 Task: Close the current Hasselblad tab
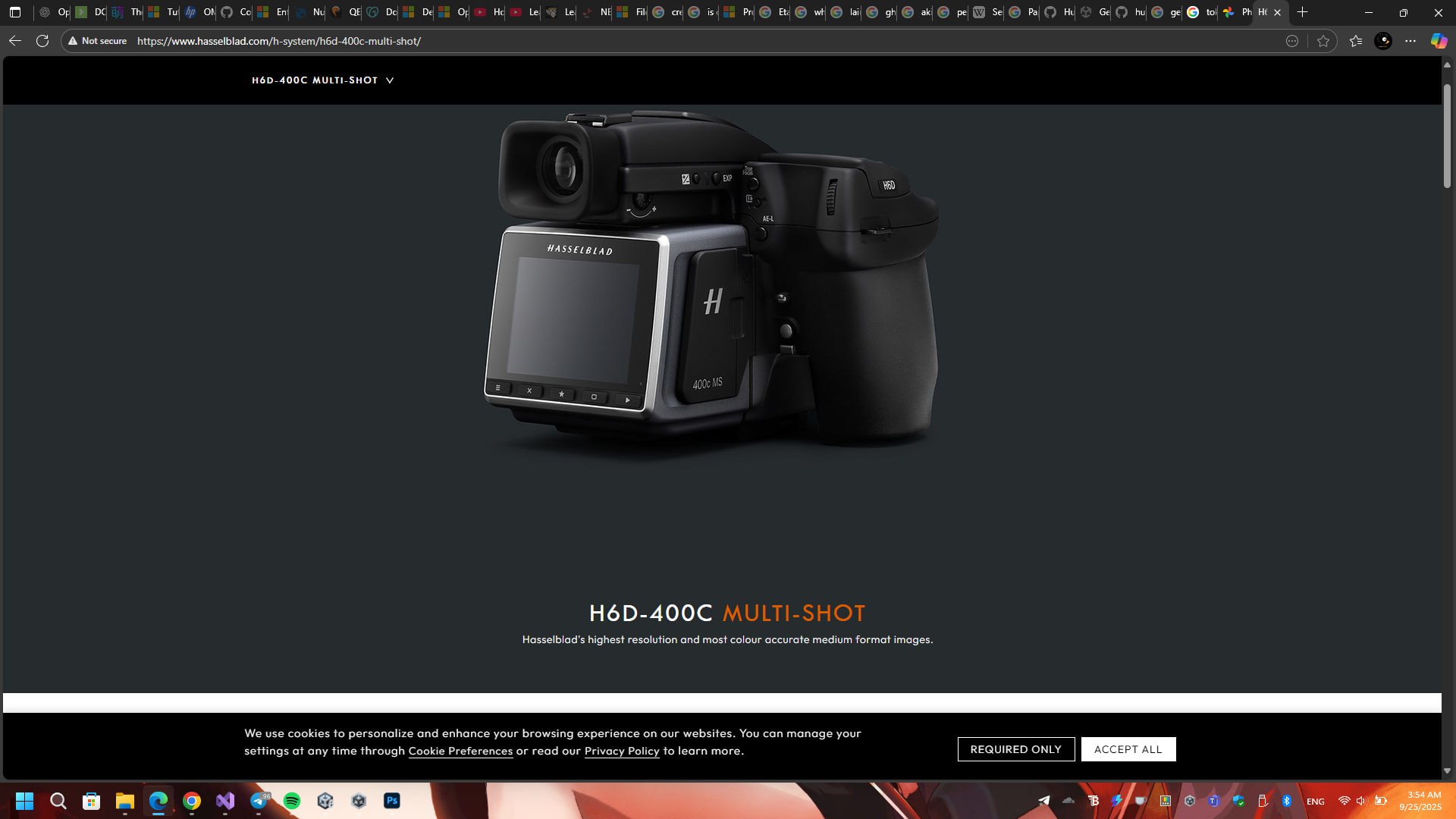coord(1277,12)
